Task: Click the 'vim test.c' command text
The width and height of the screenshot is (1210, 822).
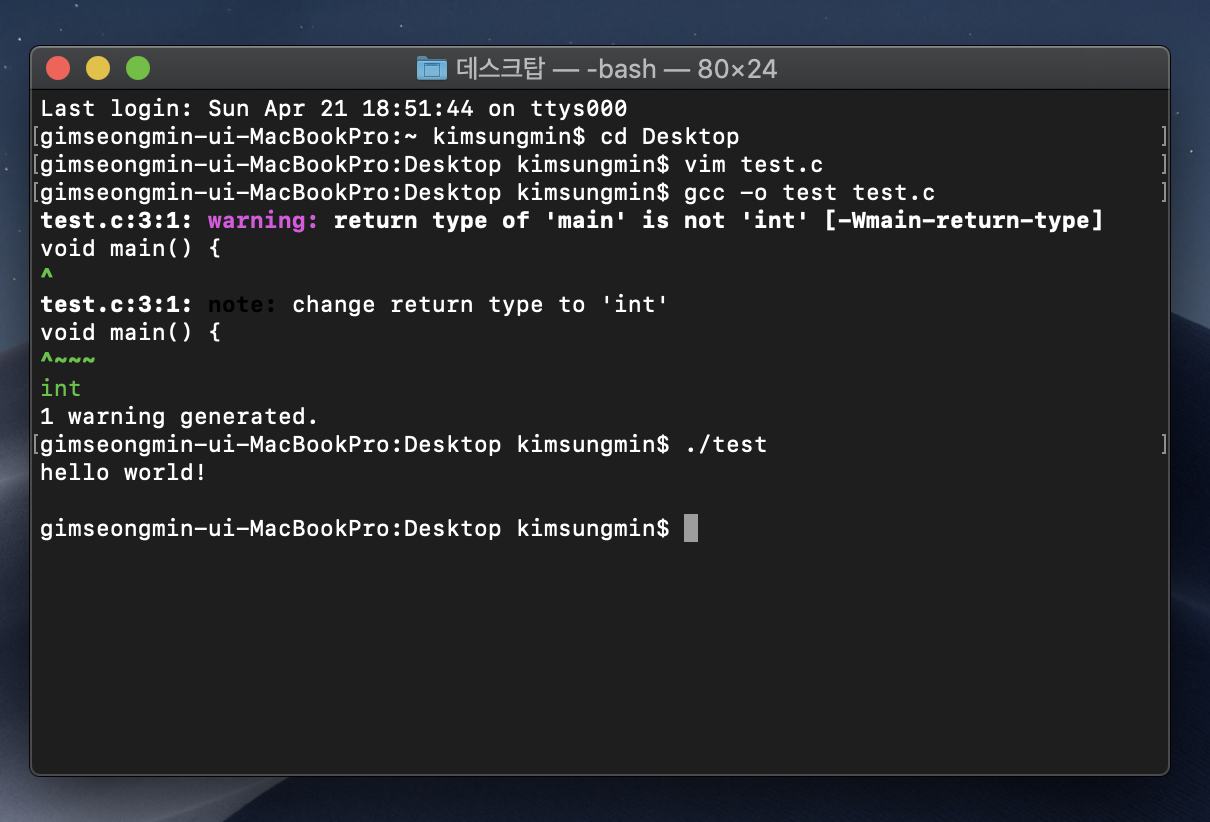Action: (x=754, y=164)
